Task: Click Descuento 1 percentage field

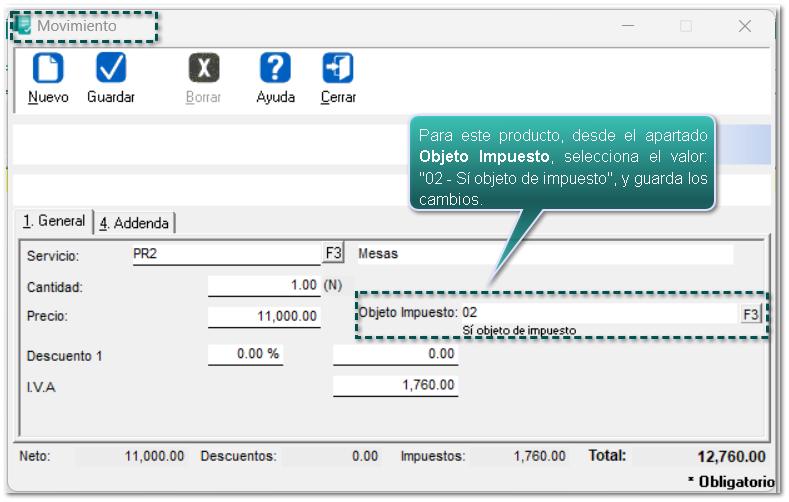Action: (x=245, y=355)
